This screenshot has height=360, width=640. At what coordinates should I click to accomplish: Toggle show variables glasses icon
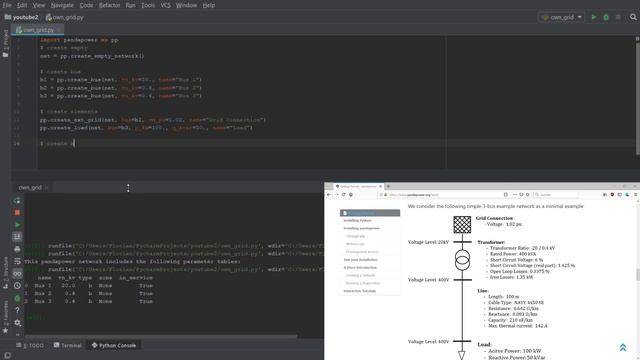(x=17, y=273)
